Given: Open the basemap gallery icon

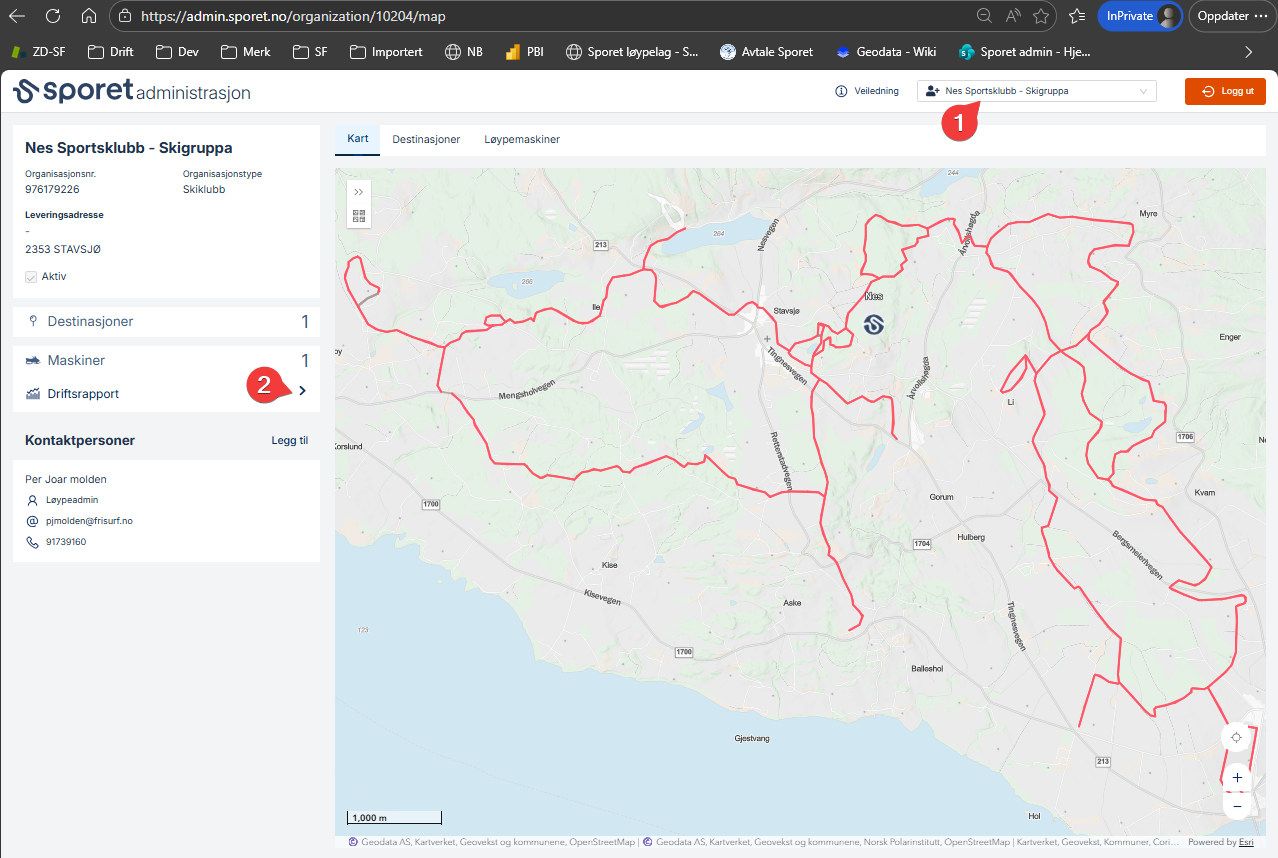Looking at the screenshot, I should (x=359, y=215).
